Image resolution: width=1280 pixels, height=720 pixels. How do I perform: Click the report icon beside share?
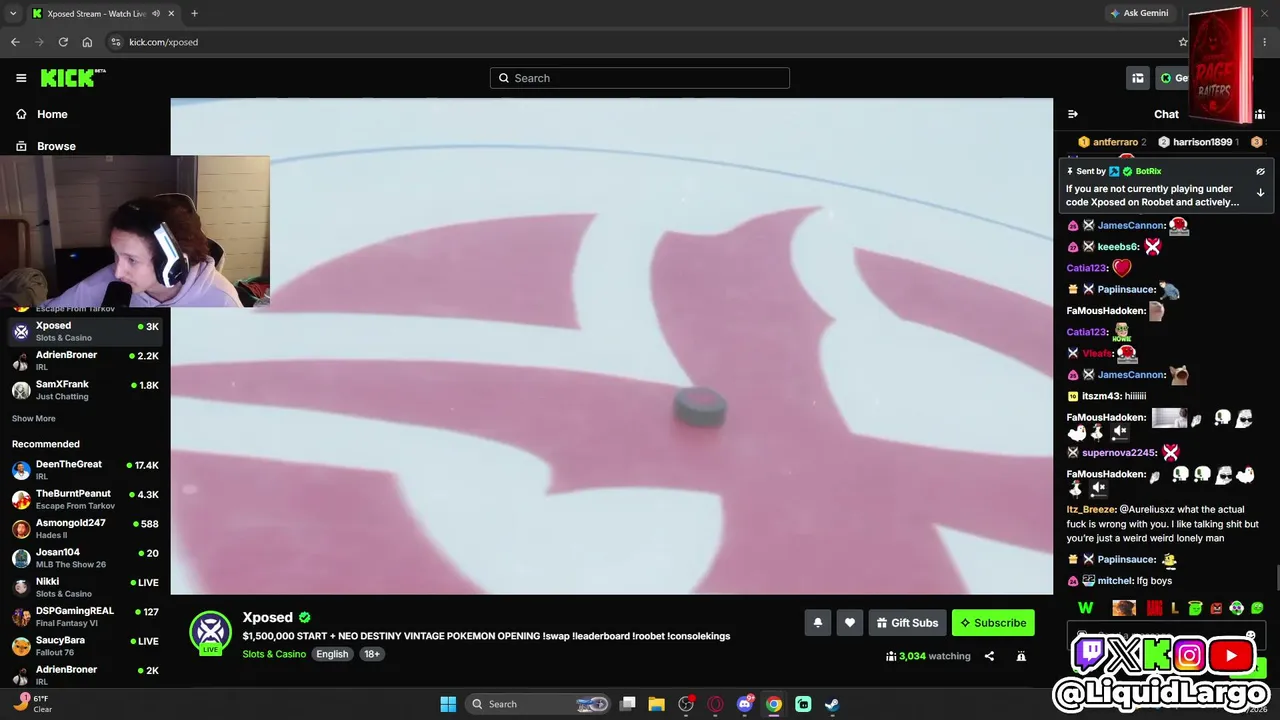coord(1021,656)
